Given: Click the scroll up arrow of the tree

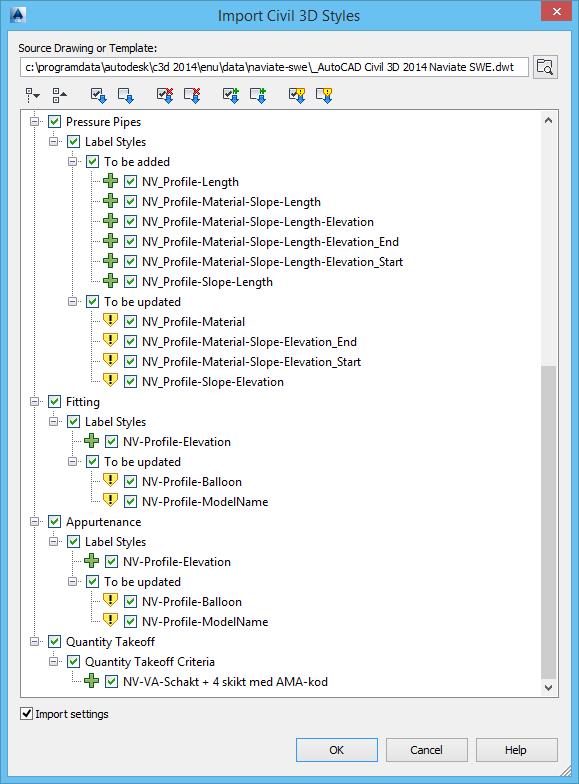Looking at the screenshot, I should tap(548, 120).
